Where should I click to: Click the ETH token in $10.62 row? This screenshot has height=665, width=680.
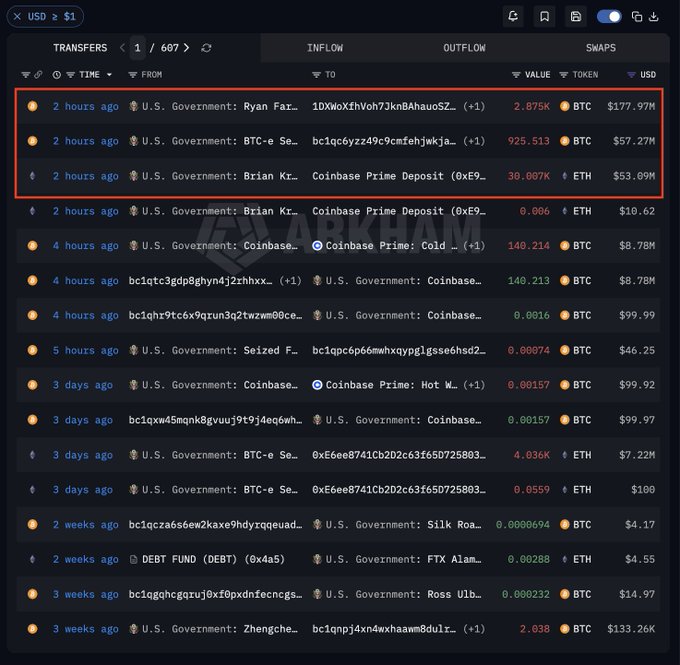576,211
